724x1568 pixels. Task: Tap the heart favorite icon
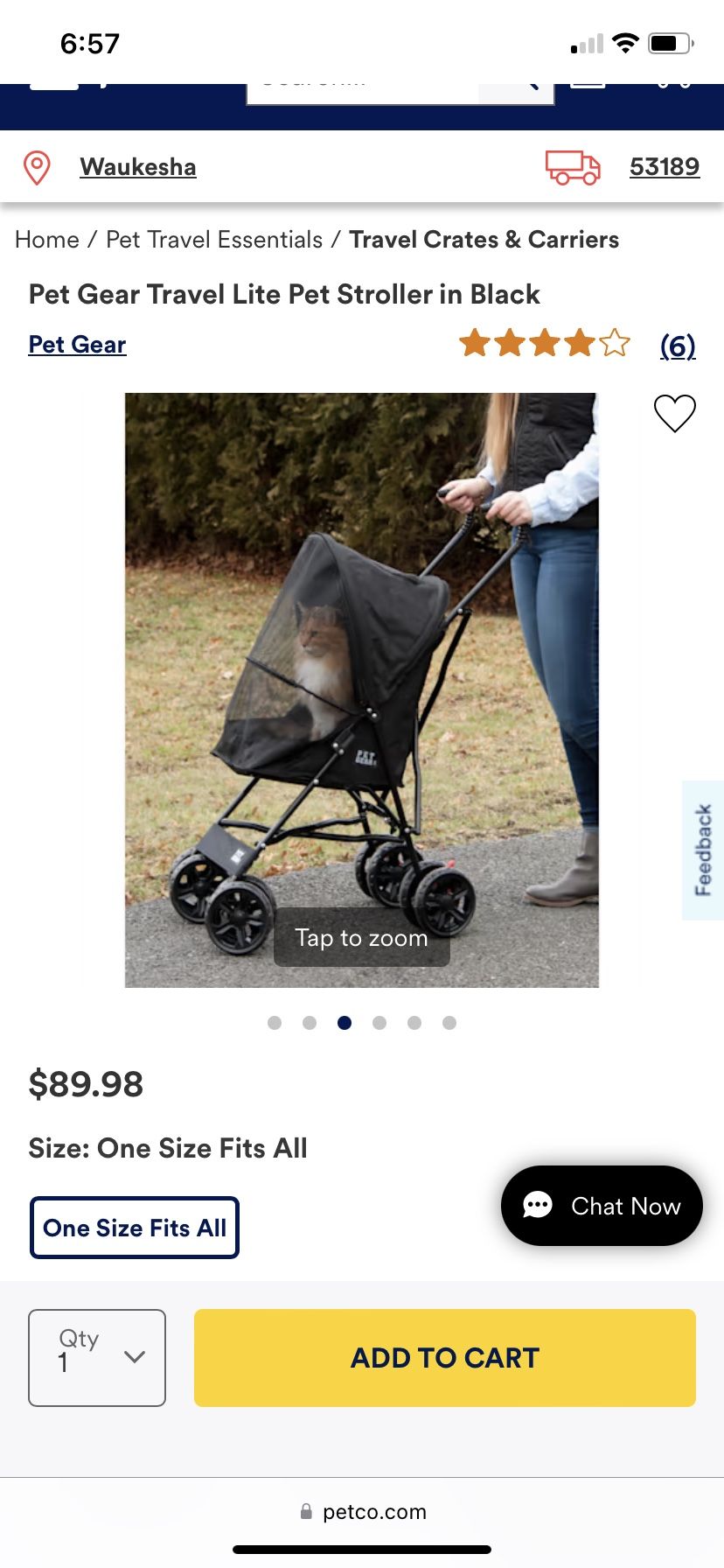click(675, 413)
